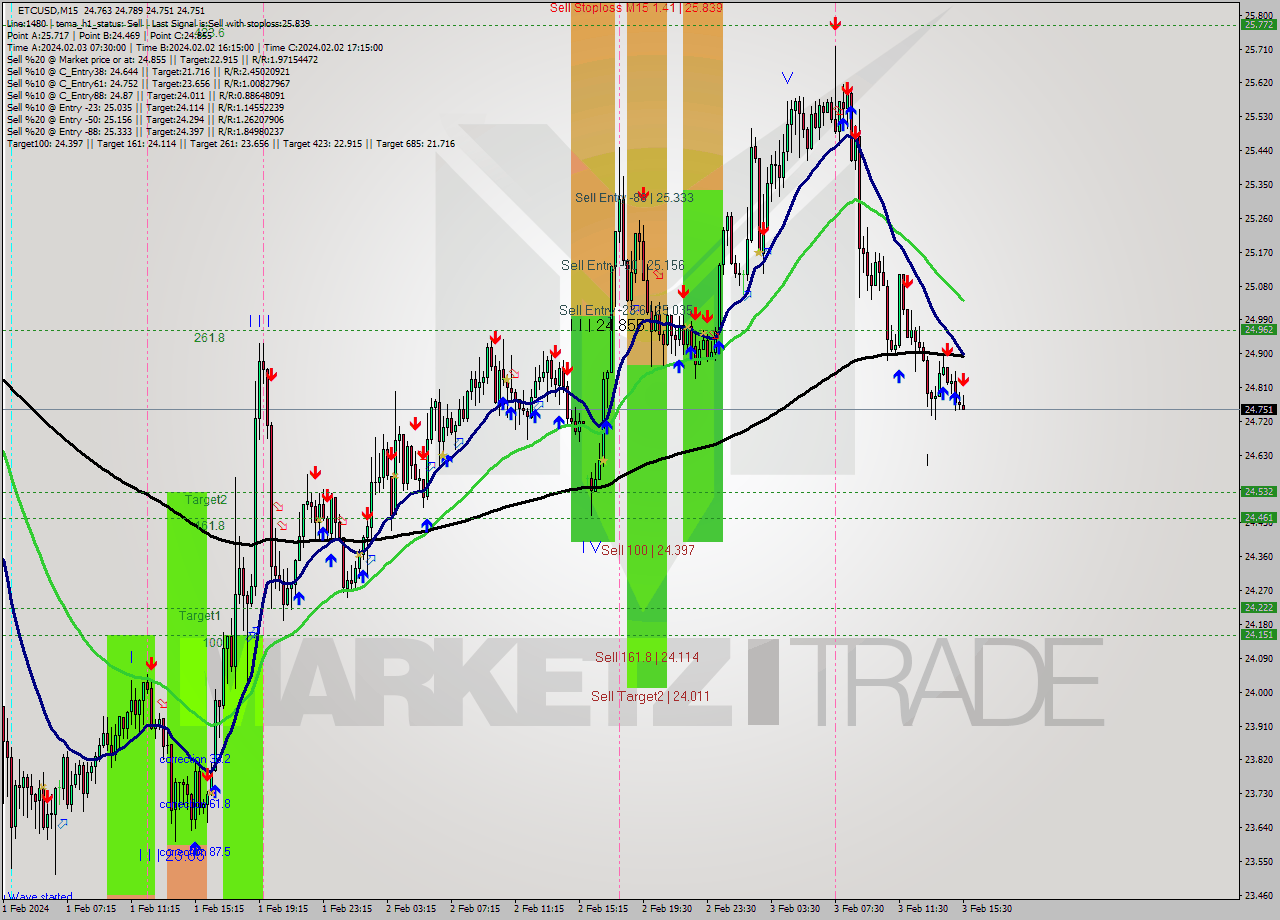The image size is (1280, 920).
Task: Click the 2 Feb 03:15 time label
Action: (x=411, y=909)
